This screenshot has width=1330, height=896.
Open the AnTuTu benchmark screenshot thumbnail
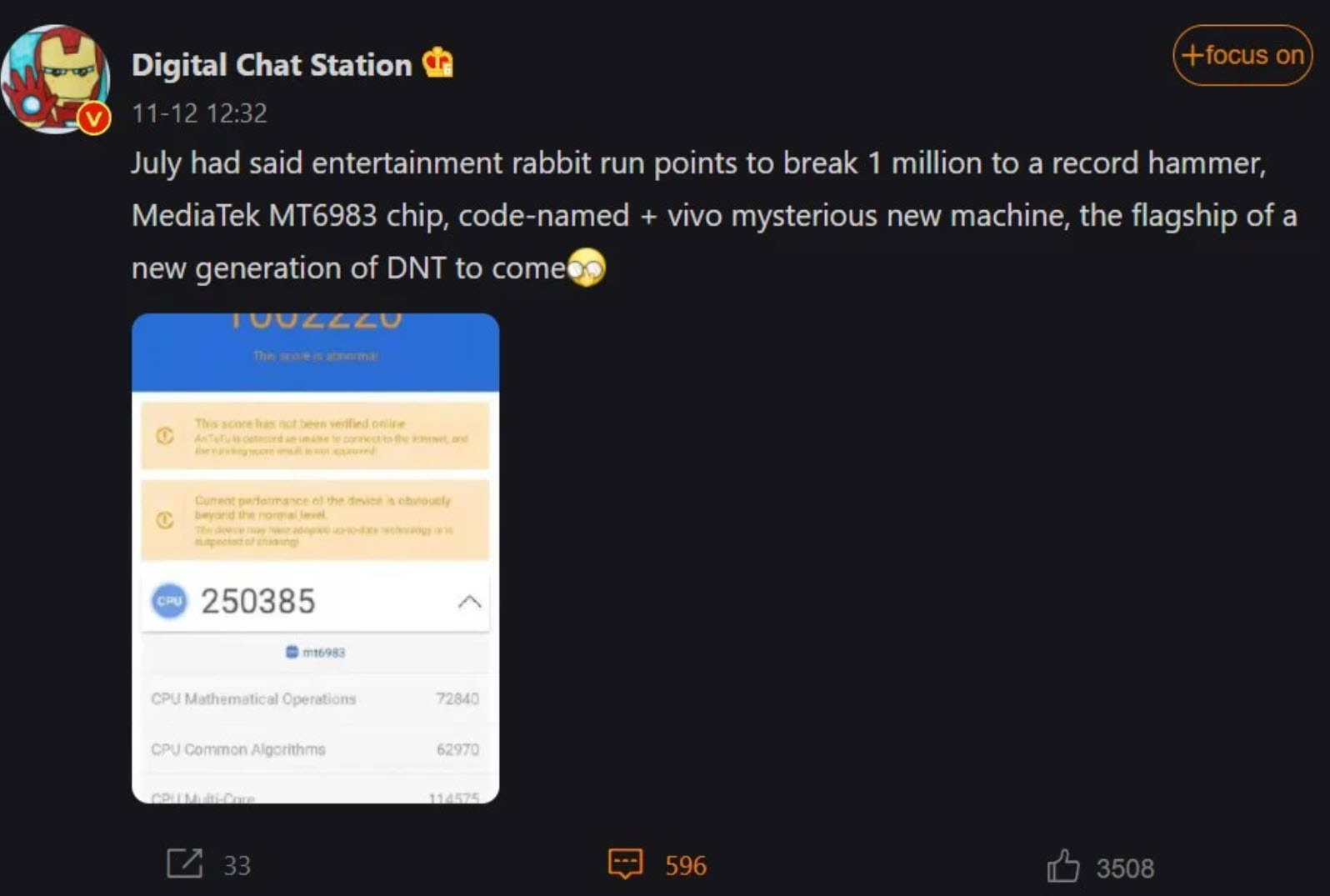315,558
